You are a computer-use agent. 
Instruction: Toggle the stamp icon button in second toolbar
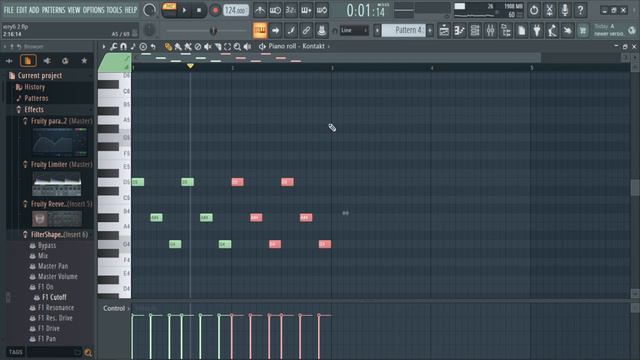click(x=322, y=30)
